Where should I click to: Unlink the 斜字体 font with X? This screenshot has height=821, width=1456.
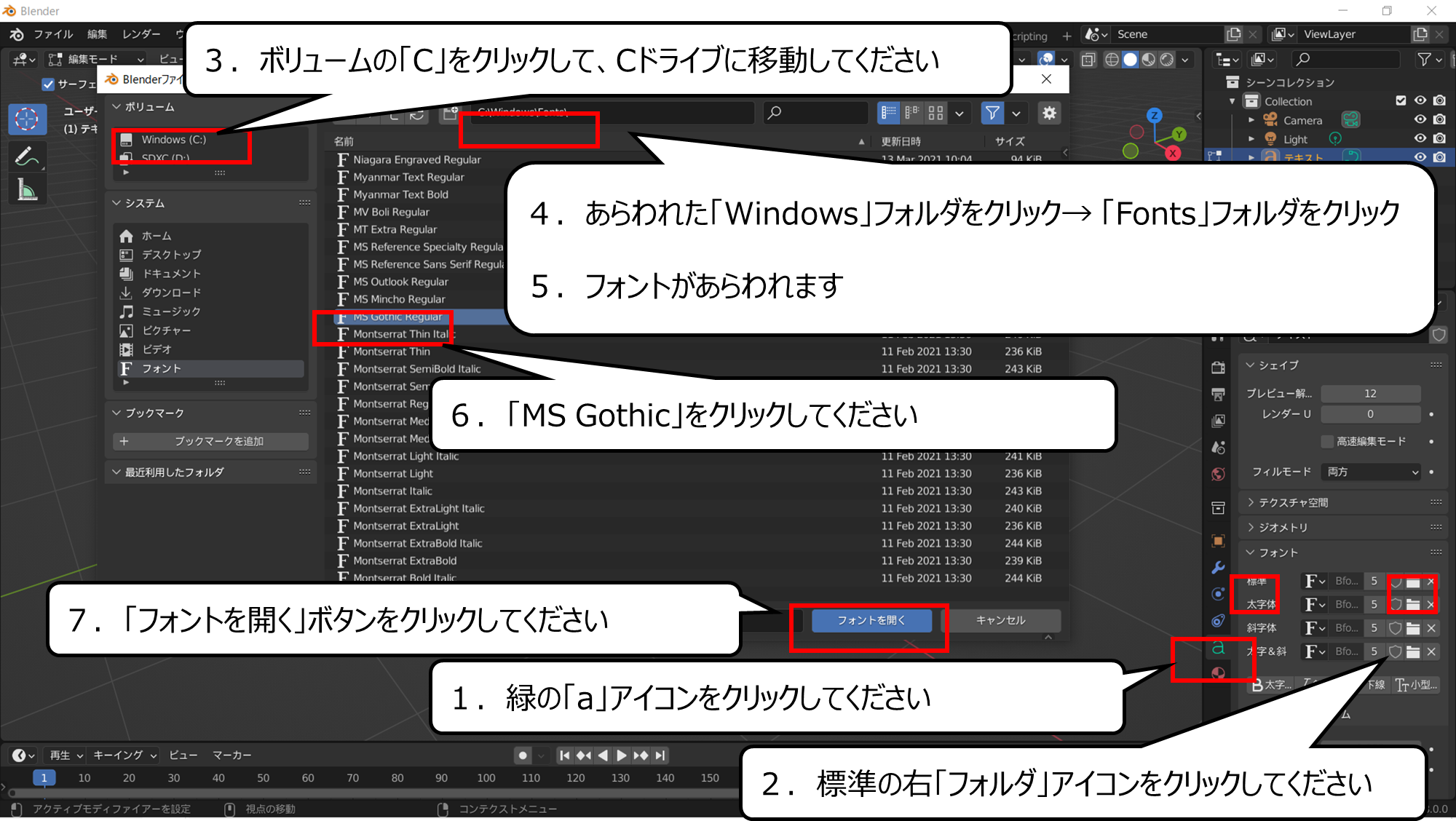pos(1431,628)
